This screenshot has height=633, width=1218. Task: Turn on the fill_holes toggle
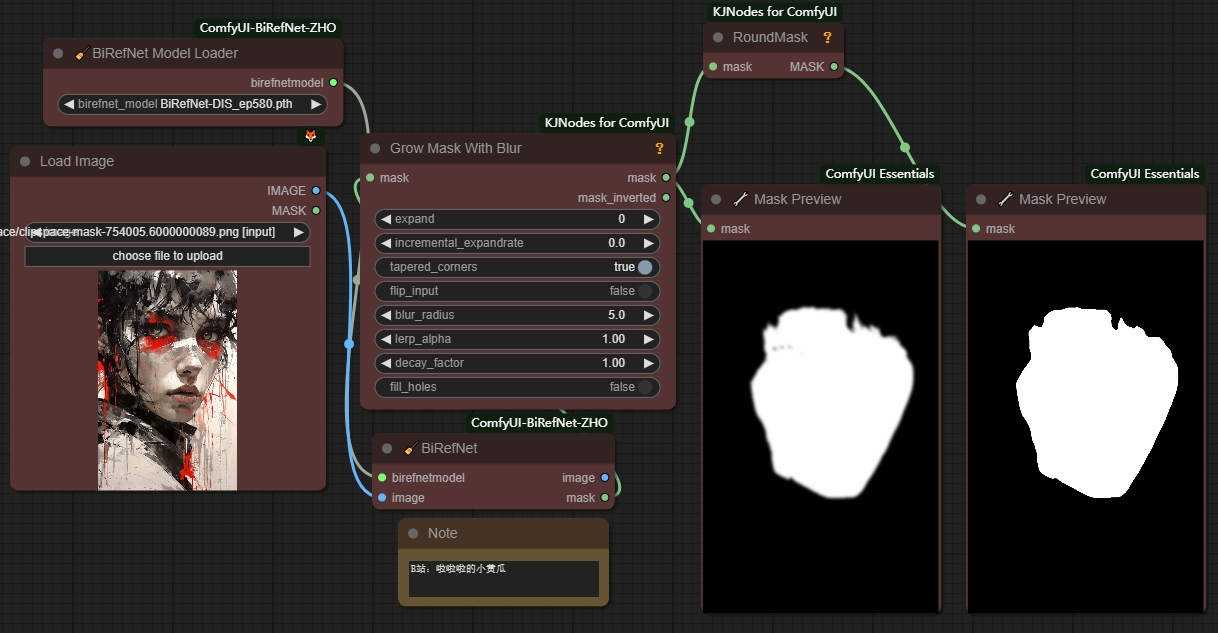coord(645,387)
